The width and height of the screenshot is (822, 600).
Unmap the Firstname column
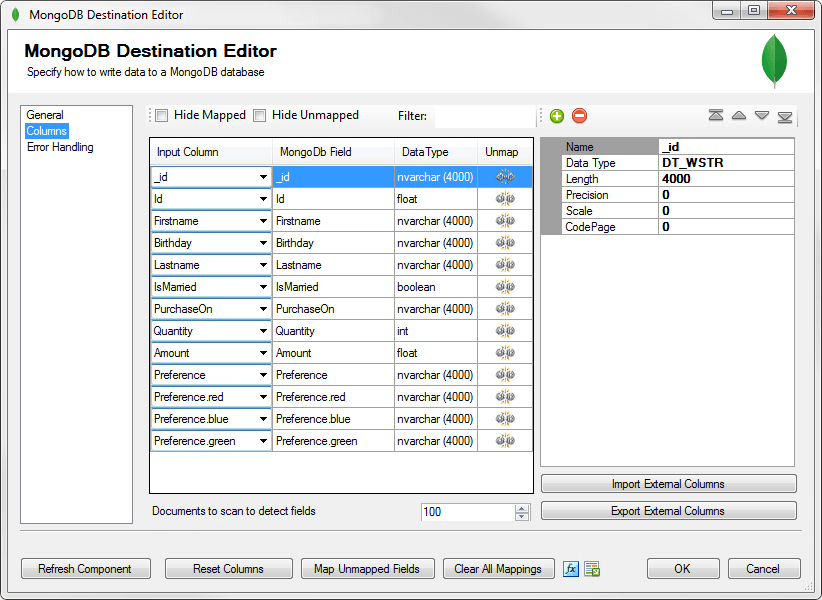(x=505, y=221)
